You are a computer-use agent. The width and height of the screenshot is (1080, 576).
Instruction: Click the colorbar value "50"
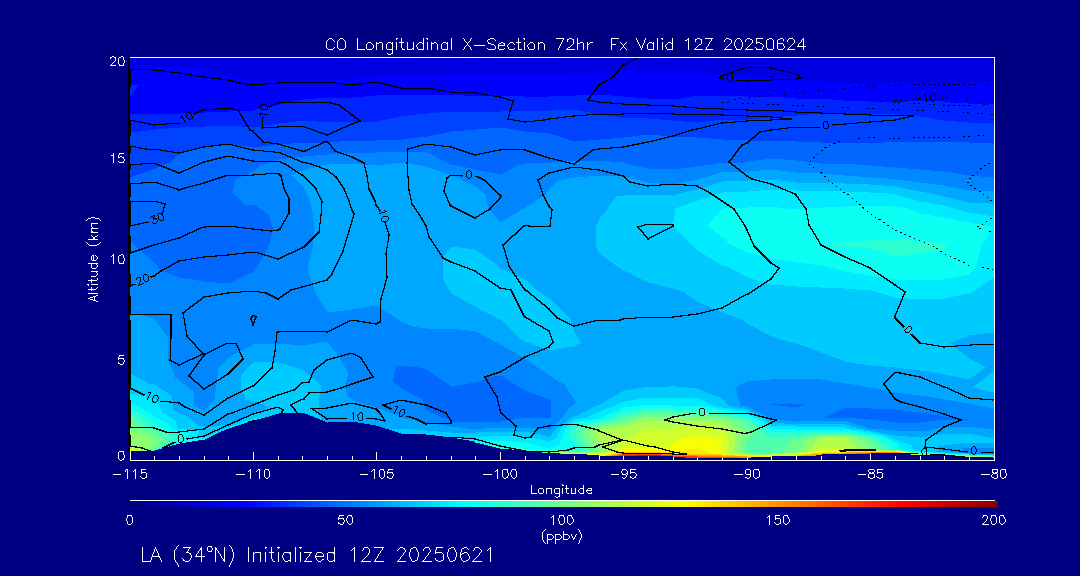(x=346, y=520)
